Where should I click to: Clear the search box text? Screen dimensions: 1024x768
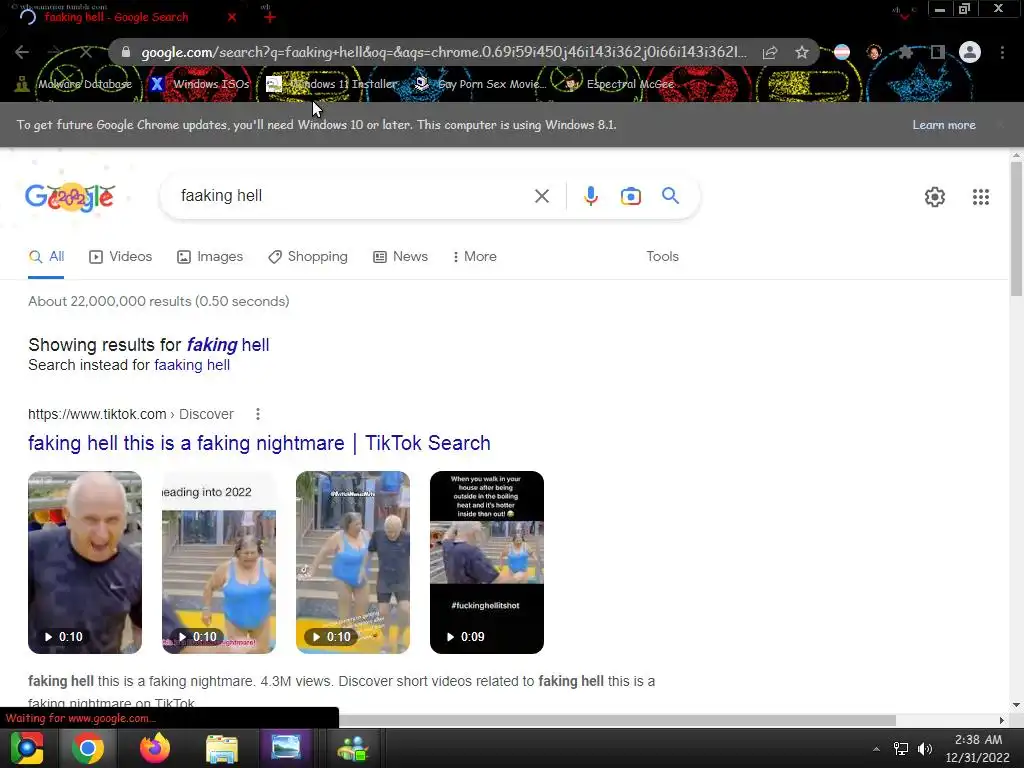click(x=541, y=196)
